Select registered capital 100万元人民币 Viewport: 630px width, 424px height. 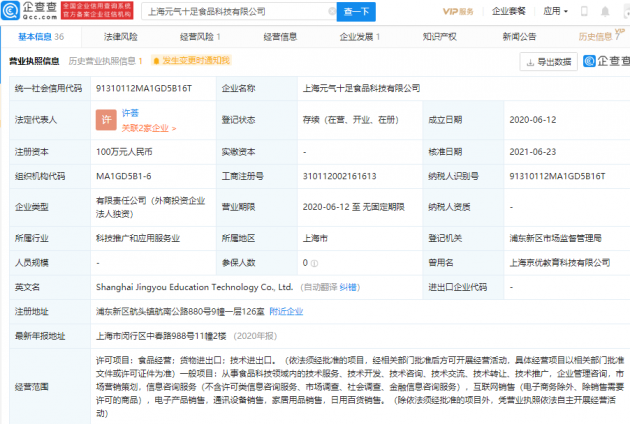(124, 152)
